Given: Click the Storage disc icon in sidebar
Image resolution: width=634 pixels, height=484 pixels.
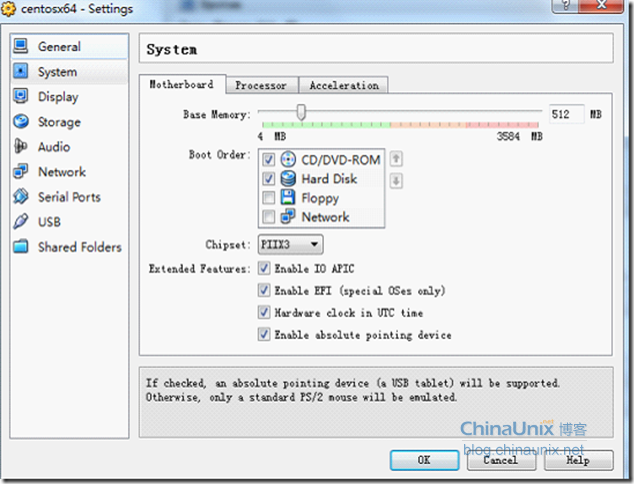Looking at the screenshot, I should (21, 121).
